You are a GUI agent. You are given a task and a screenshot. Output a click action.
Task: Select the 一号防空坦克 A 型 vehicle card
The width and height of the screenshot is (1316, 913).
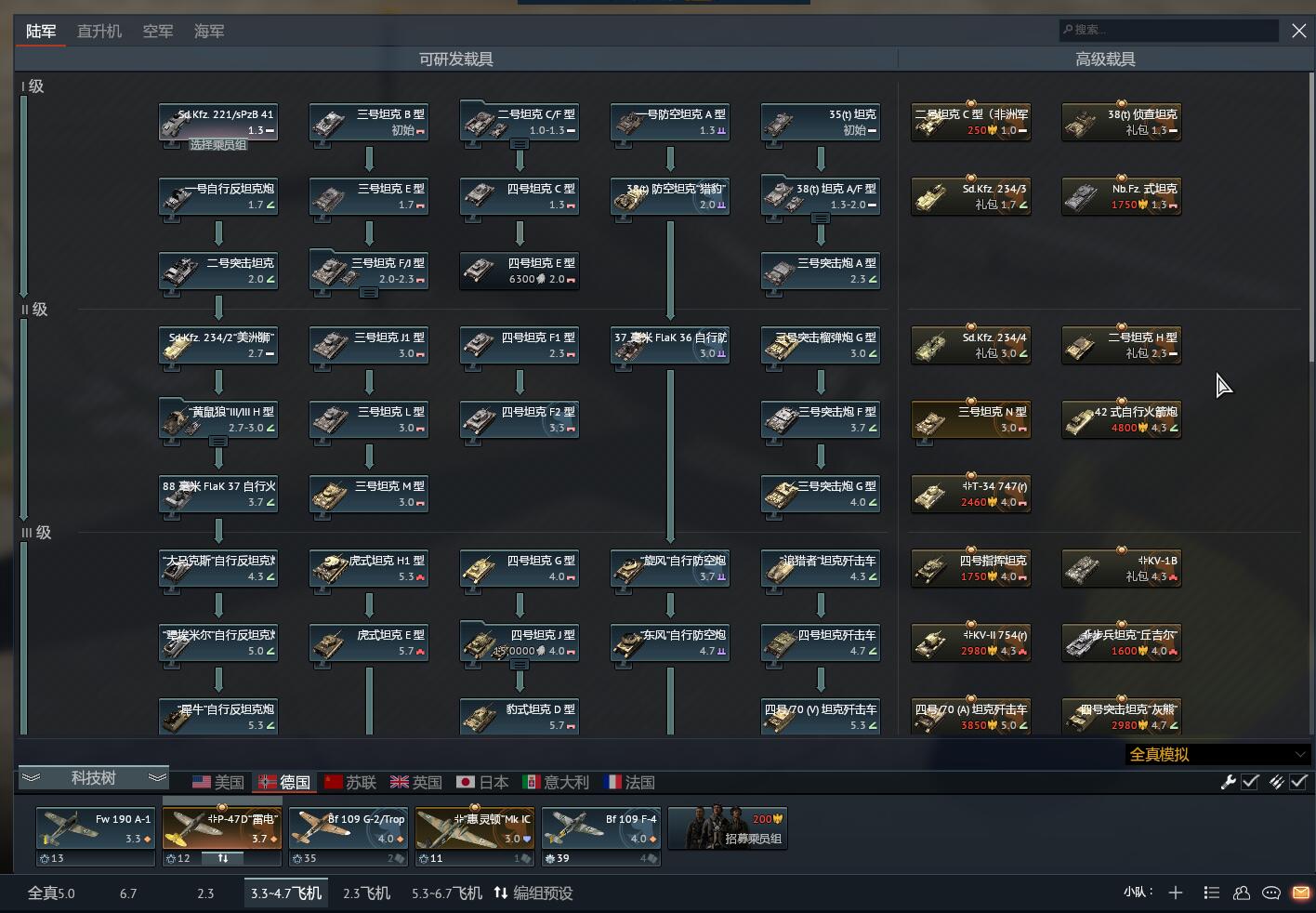(x=670, y=122)
